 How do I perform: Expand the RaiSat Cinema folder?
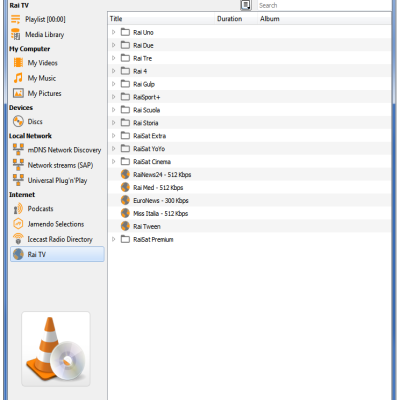click(113, 161)
